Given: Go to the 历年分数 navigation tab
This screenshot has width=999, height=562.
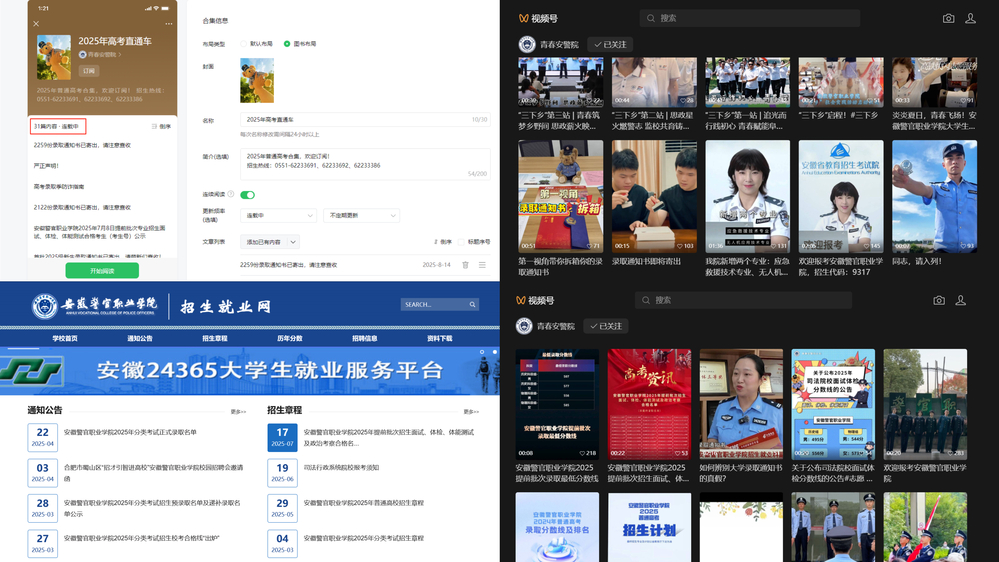Looking at the screenshot, I should (x=290, y=338).
